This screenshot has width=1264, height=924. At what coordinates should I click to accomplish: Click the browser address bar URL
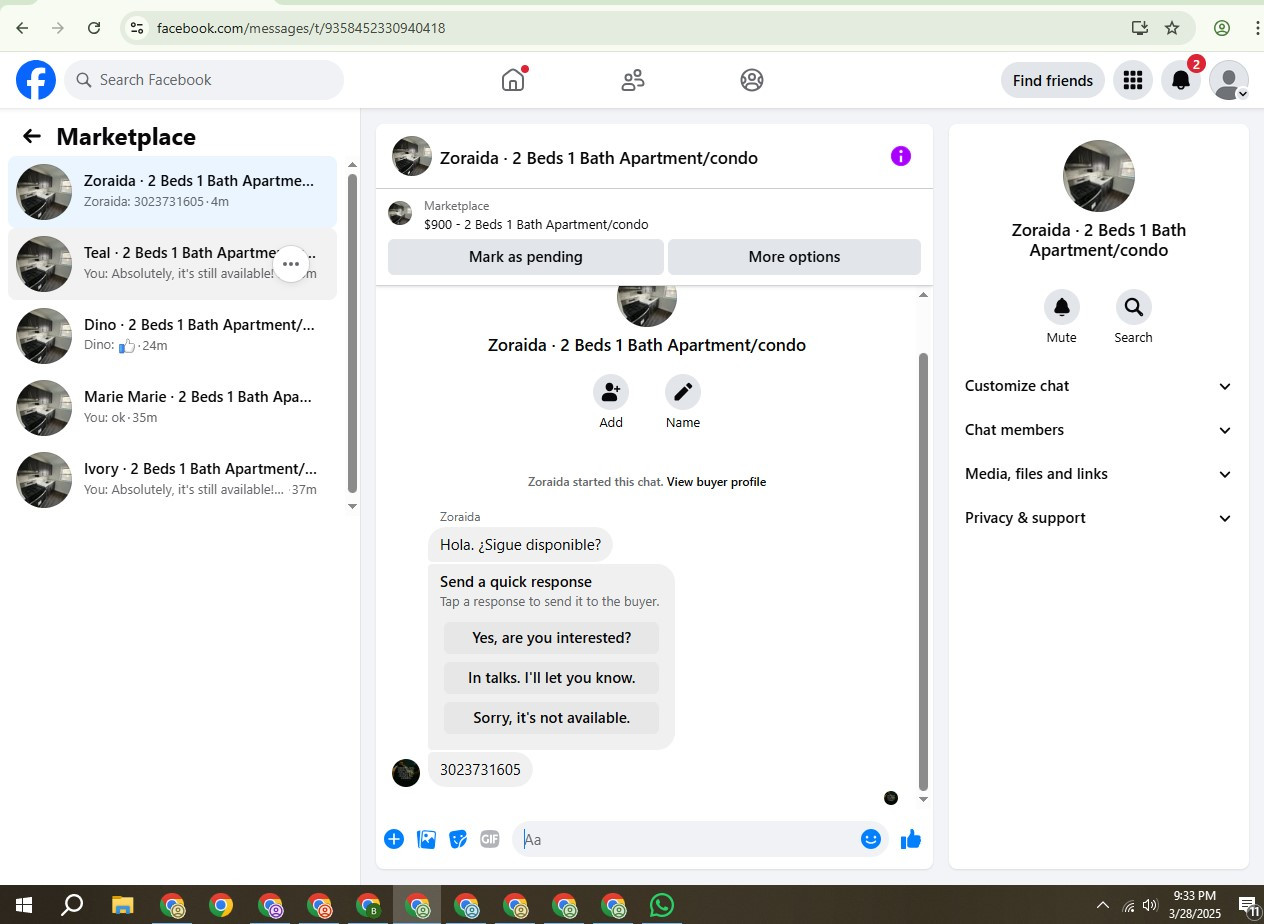[301, 28]
